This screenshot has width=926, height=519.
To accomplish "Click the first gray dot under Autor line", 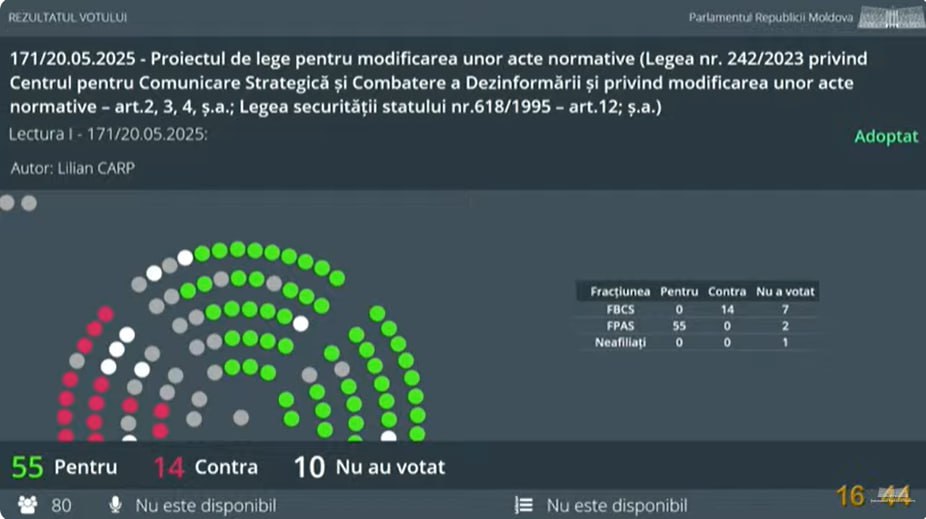I will [x=7, y=203].
